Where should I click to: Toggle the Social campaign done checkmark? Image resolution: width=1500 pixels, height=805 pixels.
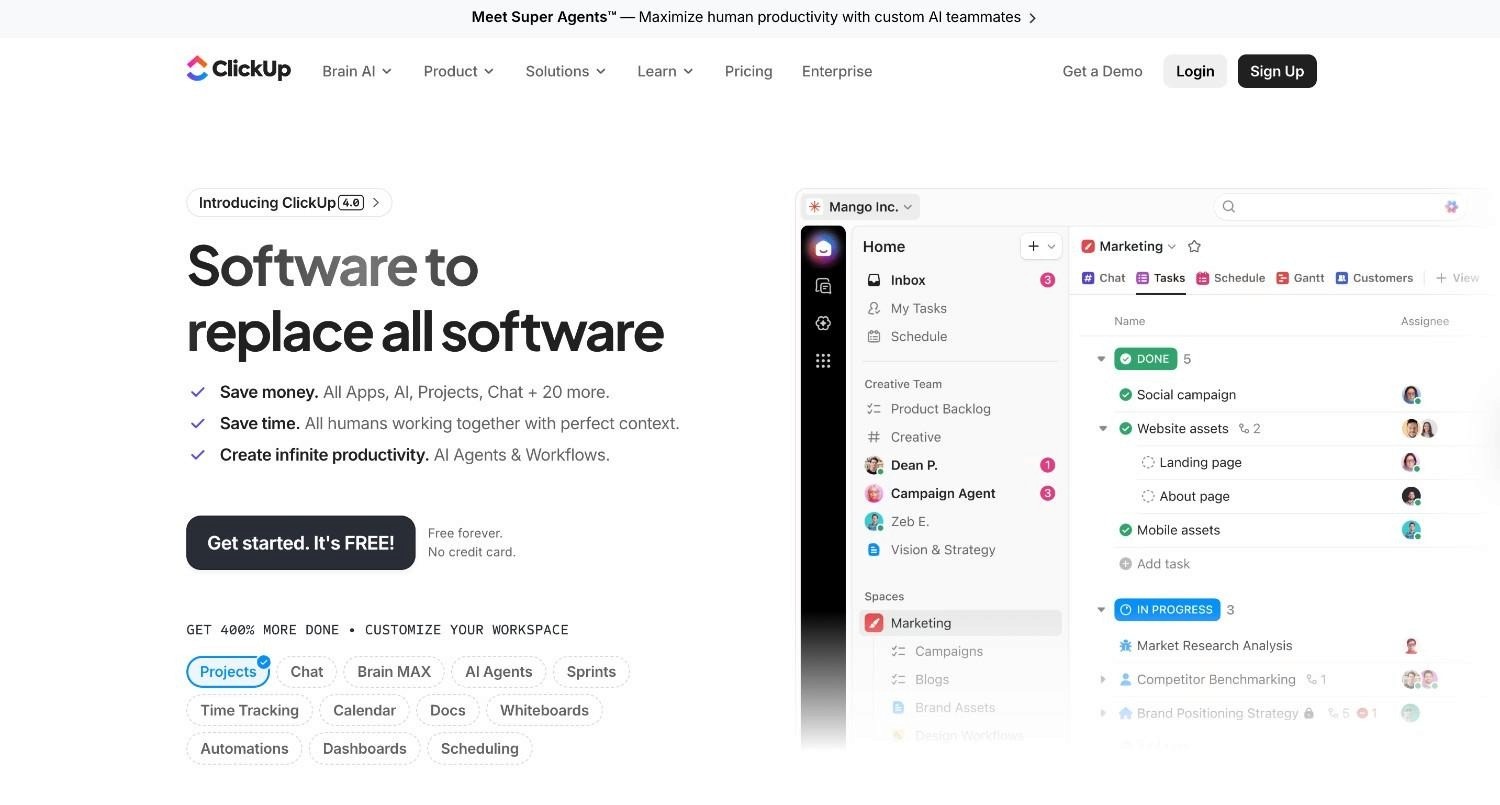tap(1126, 395)
